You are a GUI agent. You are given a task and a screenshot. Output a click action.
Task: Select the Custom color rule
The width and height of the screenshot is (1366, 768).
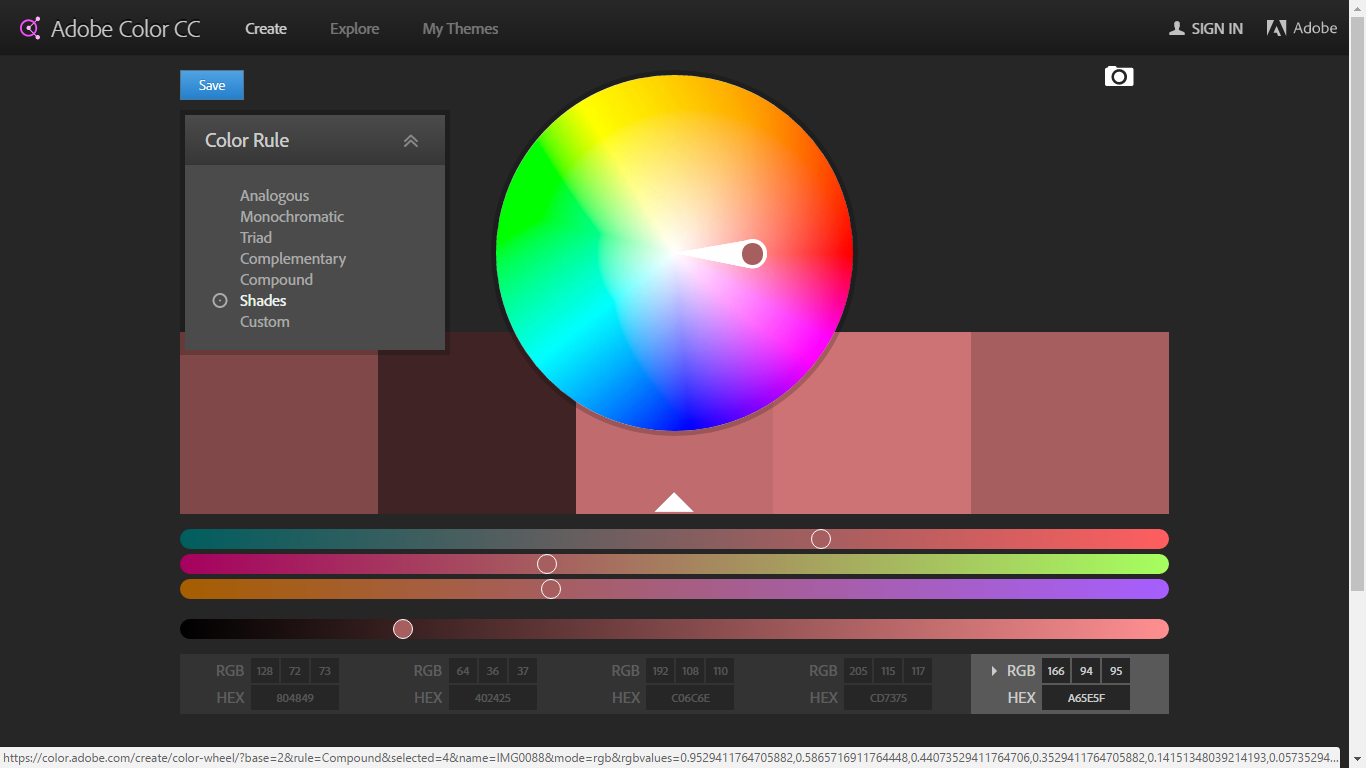pos(265,322)
